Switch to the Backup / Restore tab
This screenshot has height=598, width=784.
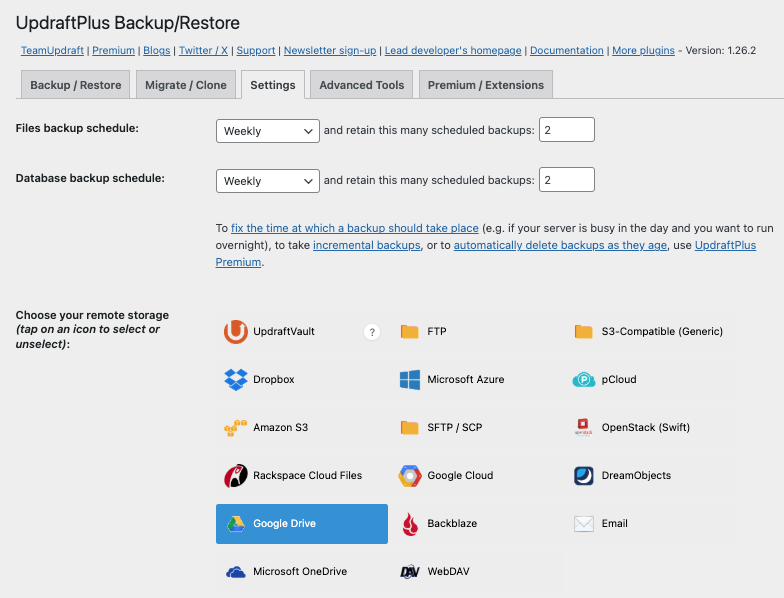(x=76, y=85)
